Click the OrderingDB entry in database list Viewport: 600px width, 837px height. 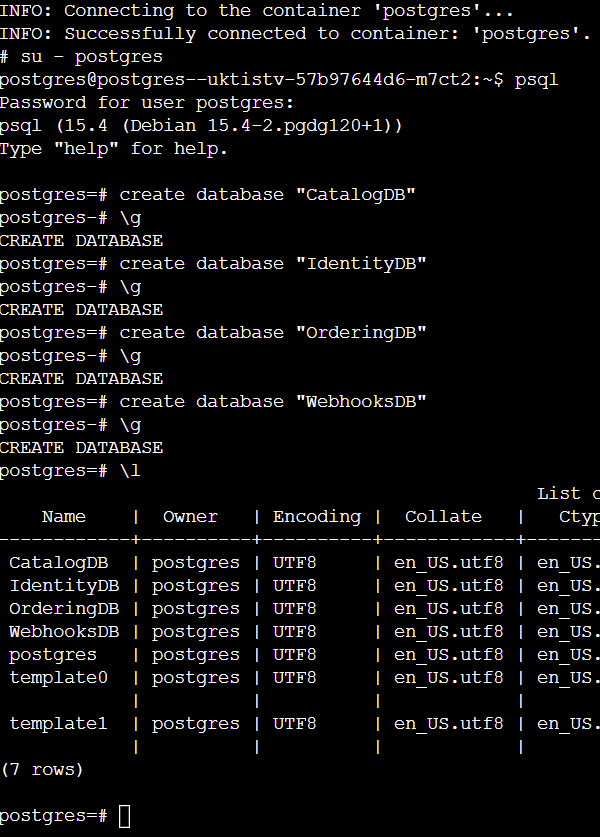[x=64, y=609]
